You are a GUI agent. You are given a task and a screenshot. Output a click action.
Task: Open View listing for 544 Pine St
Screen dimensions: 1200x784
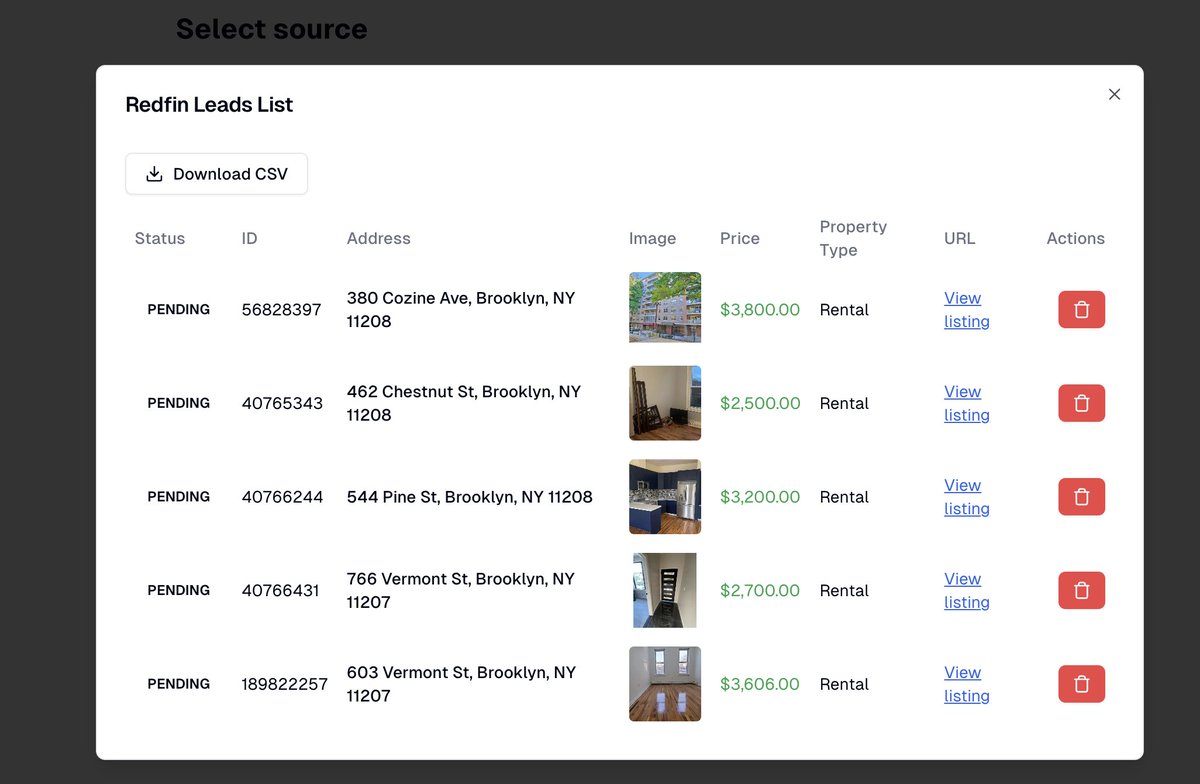pyautogui.click(x=966, y=497)
